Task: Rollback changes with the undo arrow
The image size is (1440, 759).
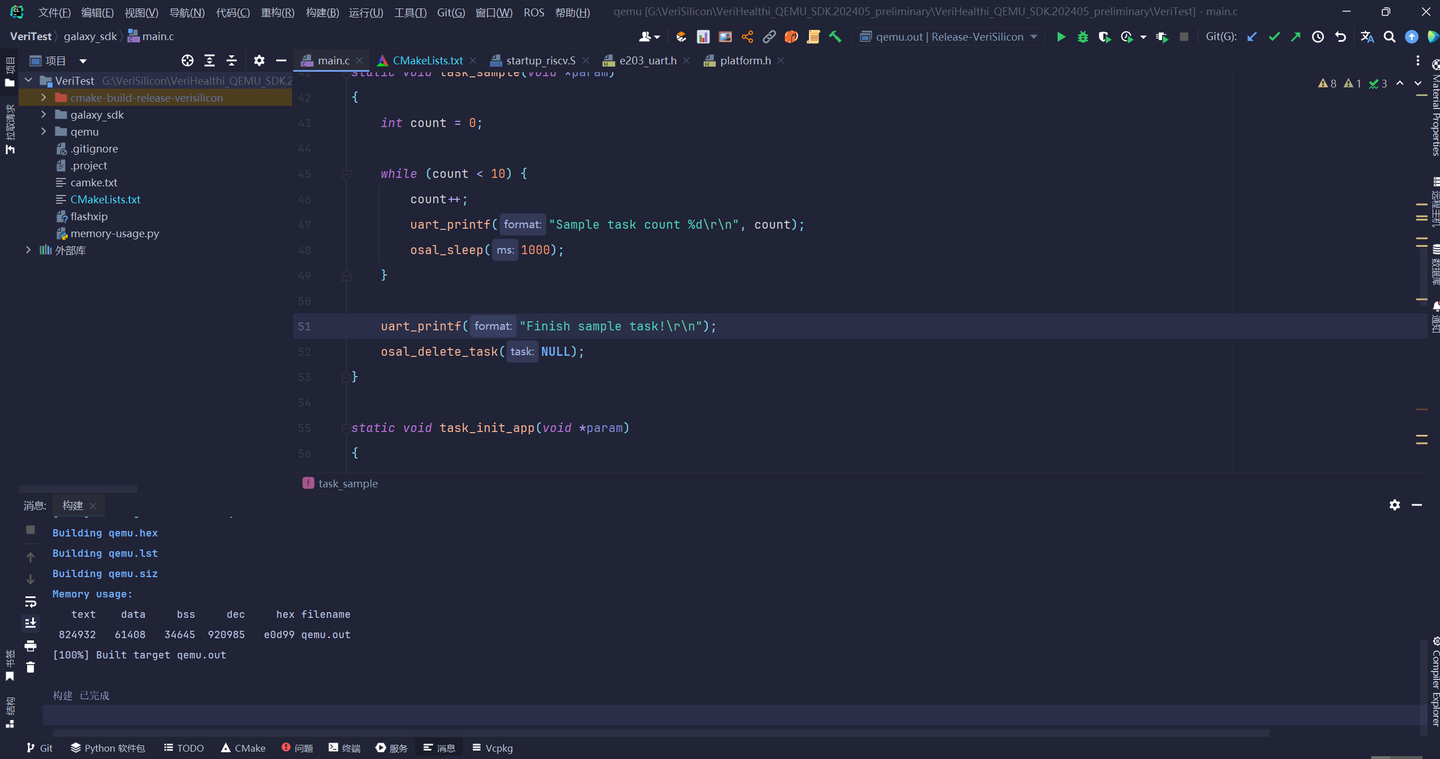Action: (x=1340, y=37)
